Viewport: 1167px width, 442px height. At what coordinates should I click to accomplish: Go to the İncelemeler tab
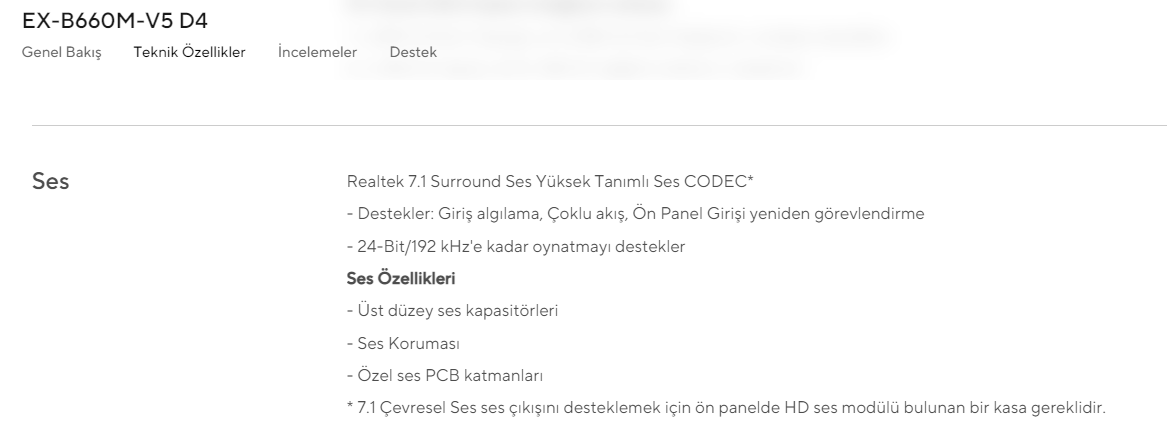(317, 52)
